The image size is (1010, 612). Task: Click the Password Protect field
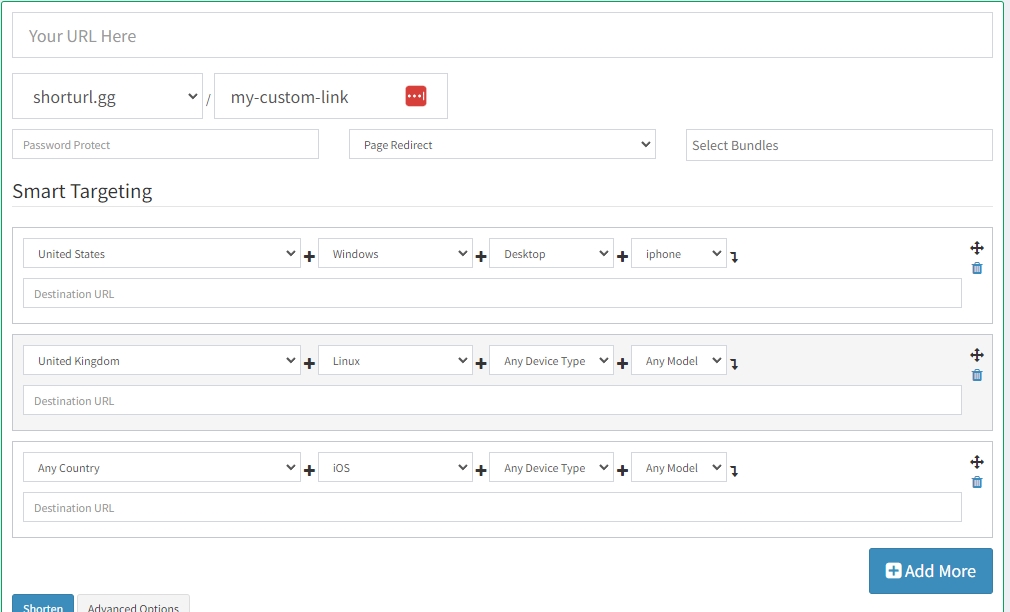coord(166,144)
